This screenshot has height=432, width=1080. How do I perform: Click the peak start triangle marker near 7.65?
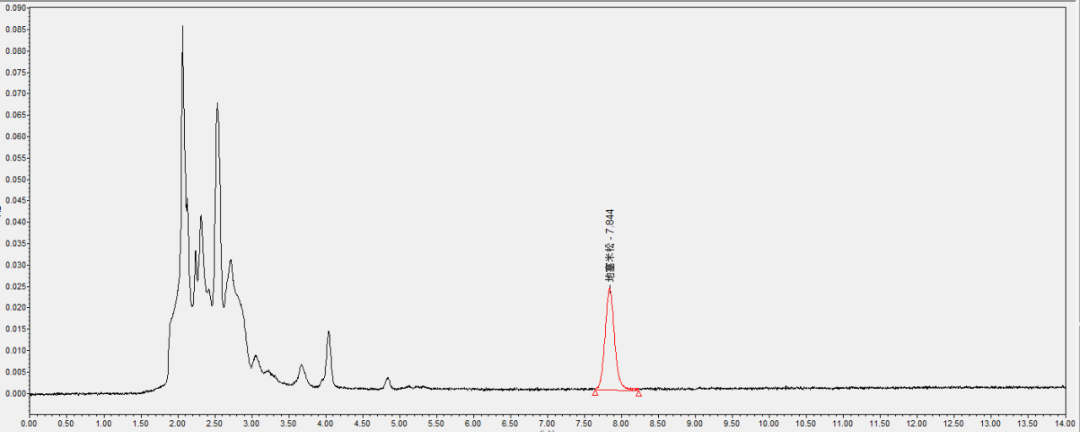point(595,392)
